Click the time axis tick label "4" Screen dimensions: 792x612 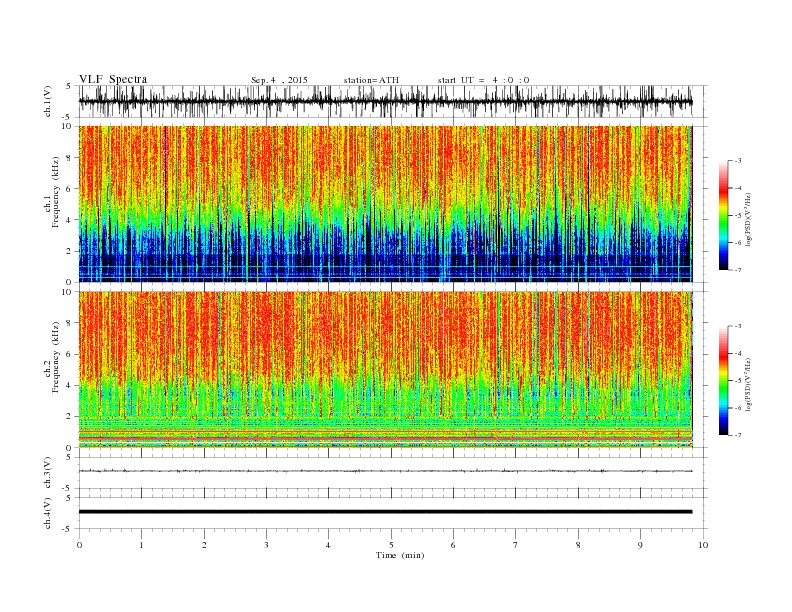coord(328,545)
